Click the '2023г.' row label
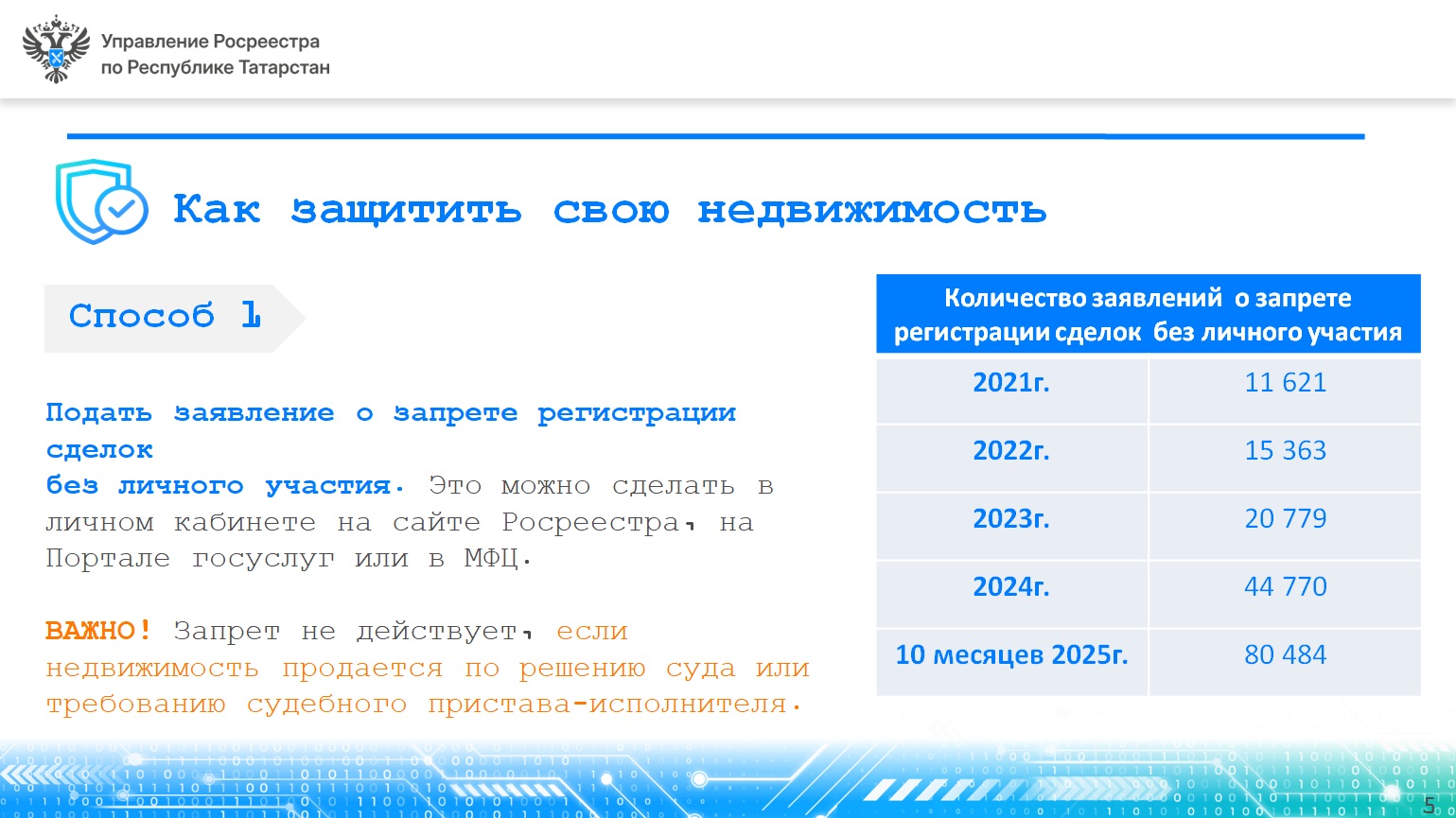1456x818 pixels. pos(1011,519)
